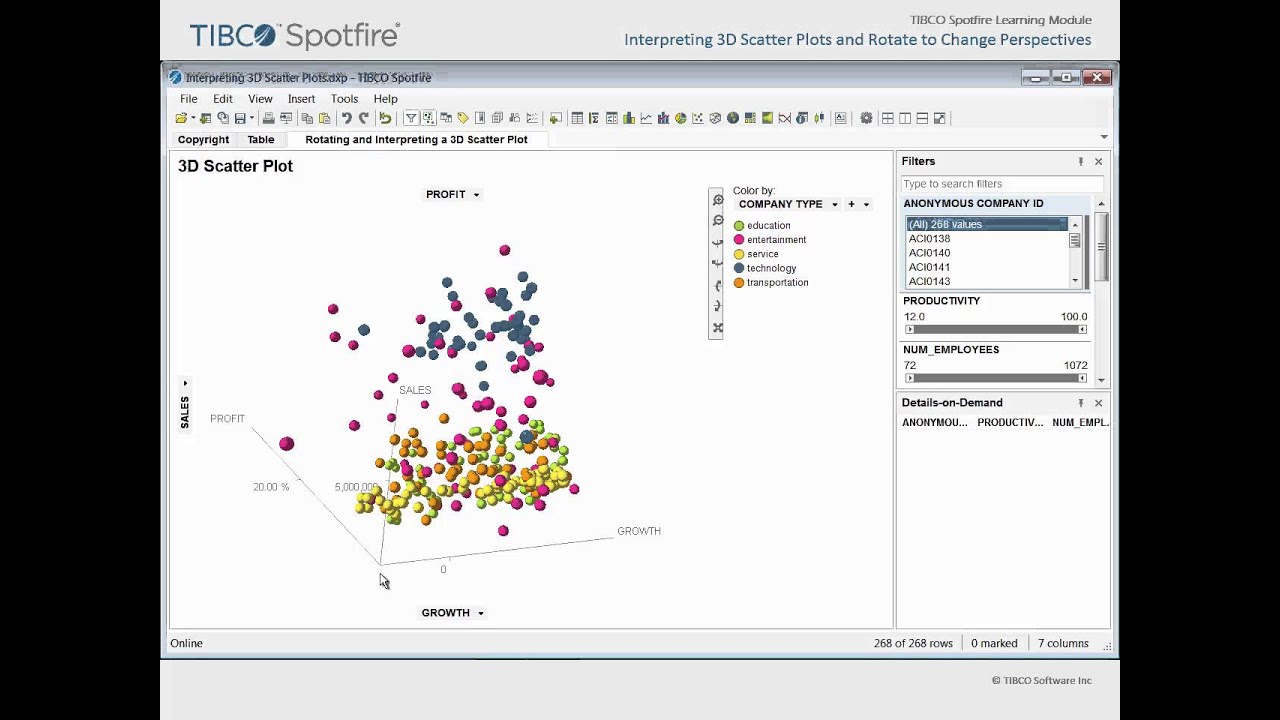Open the Insert menu
The image size is (1280, 720).
tap(301, 99)
